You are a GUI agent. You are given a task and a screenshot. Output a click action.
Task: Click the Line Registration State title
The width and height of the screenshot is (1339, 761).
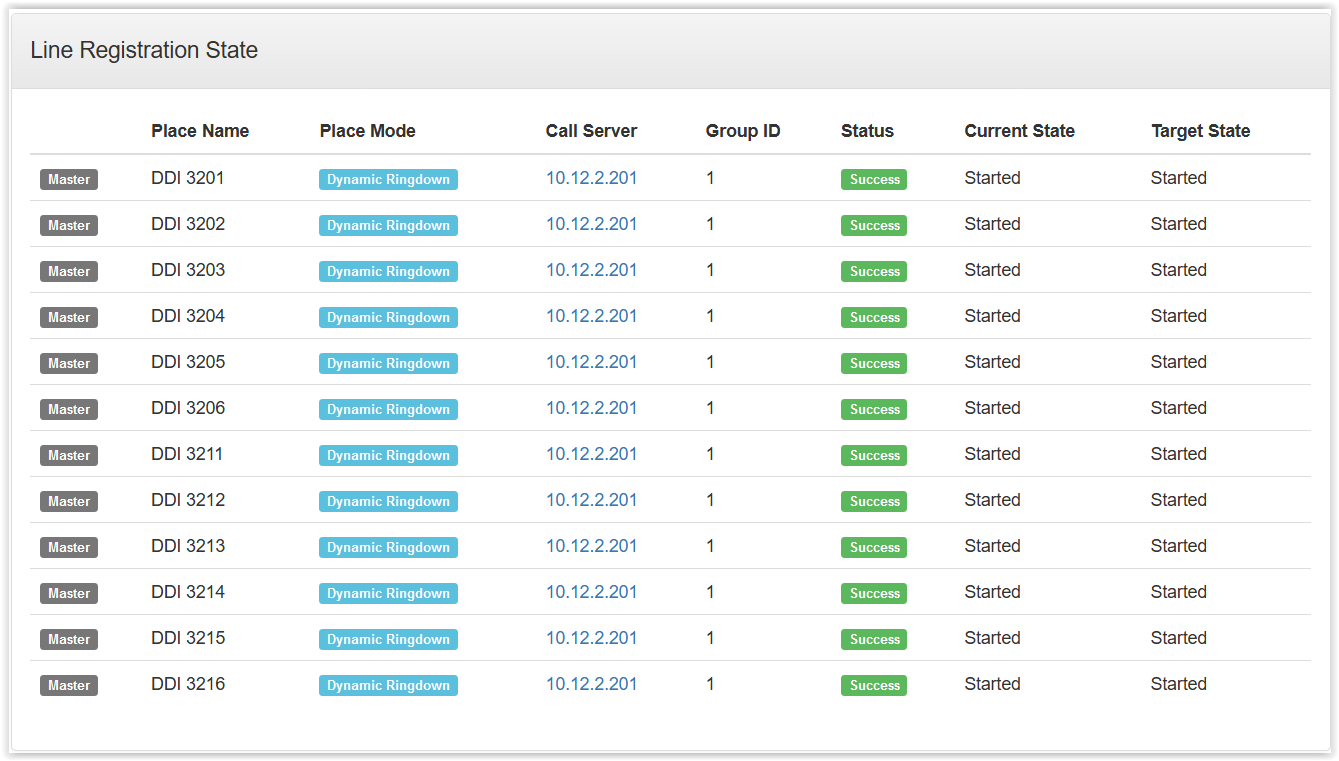click(x=144, y=50)
